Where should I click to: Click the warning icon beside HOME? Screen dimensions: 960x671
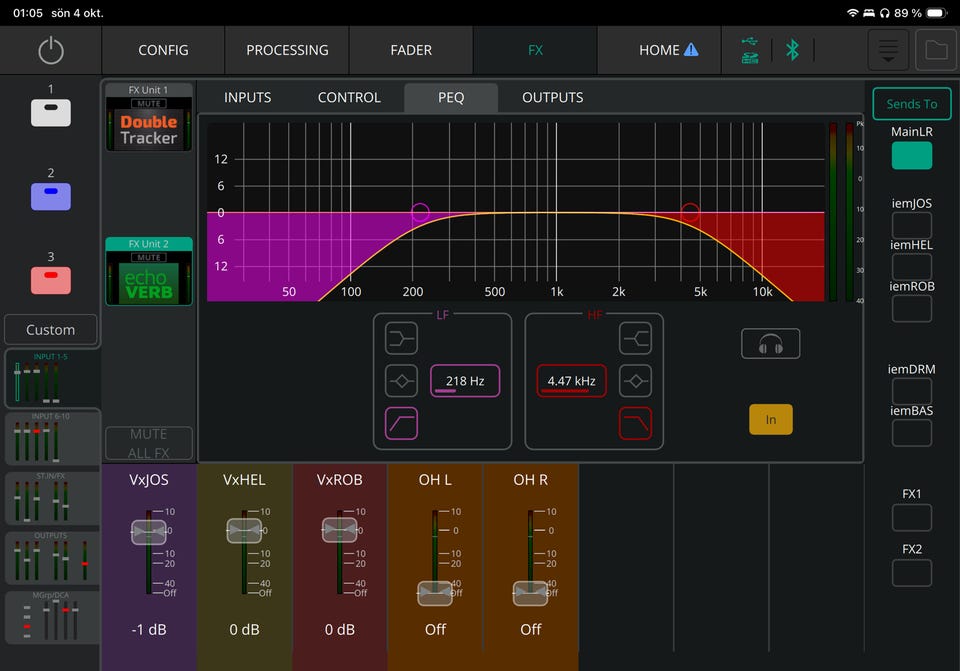coord(691,50)
